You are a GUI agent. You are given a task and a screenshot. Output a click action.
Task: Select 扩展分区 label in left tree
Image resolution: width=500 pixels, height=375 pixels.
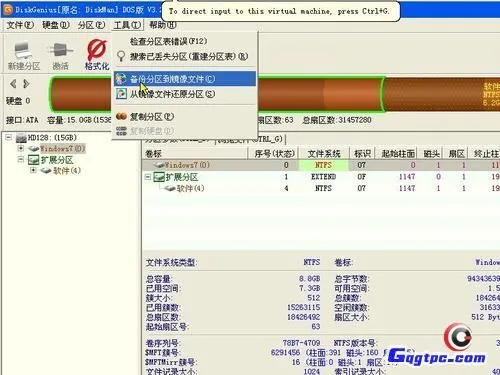57,160
